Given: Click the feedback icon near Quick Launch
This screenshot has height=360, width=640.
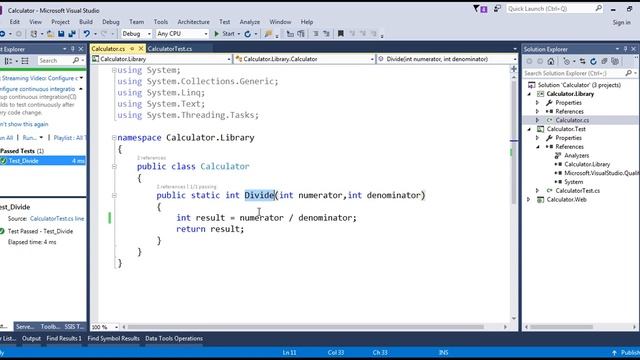Looking at the screenshot, I should pos(497,9).
